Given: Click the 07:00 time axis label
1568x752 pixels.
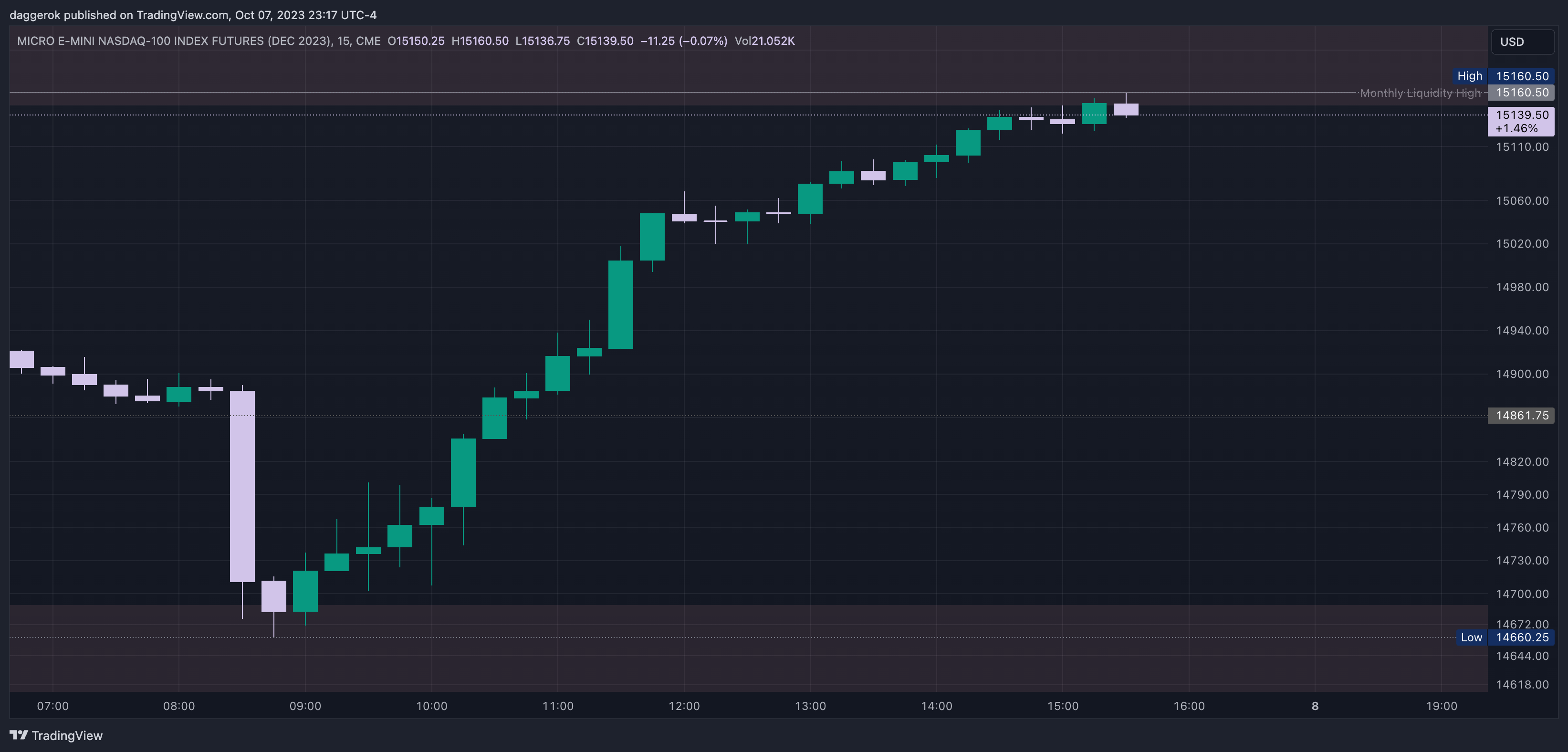Looking at the screenshot, I should tap(53, 706).
